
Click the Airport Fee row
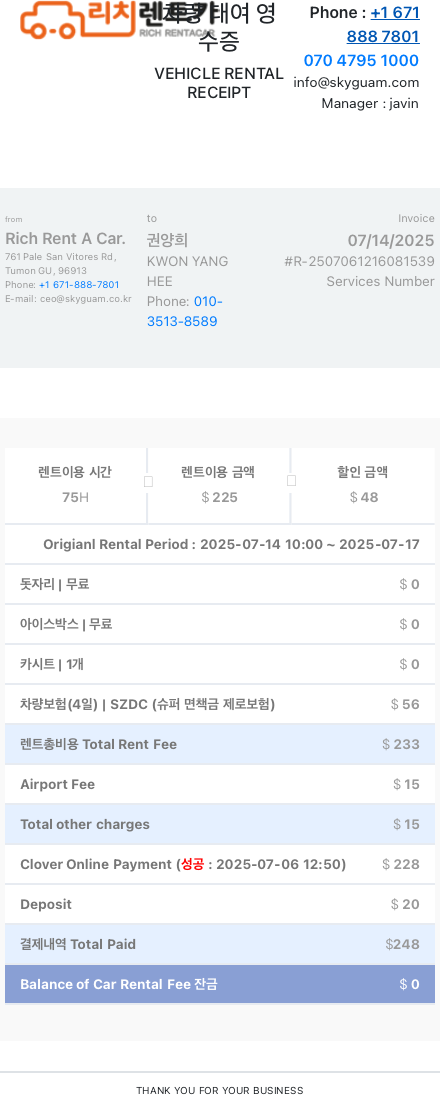pyautogui.click(x=220, y=784)
